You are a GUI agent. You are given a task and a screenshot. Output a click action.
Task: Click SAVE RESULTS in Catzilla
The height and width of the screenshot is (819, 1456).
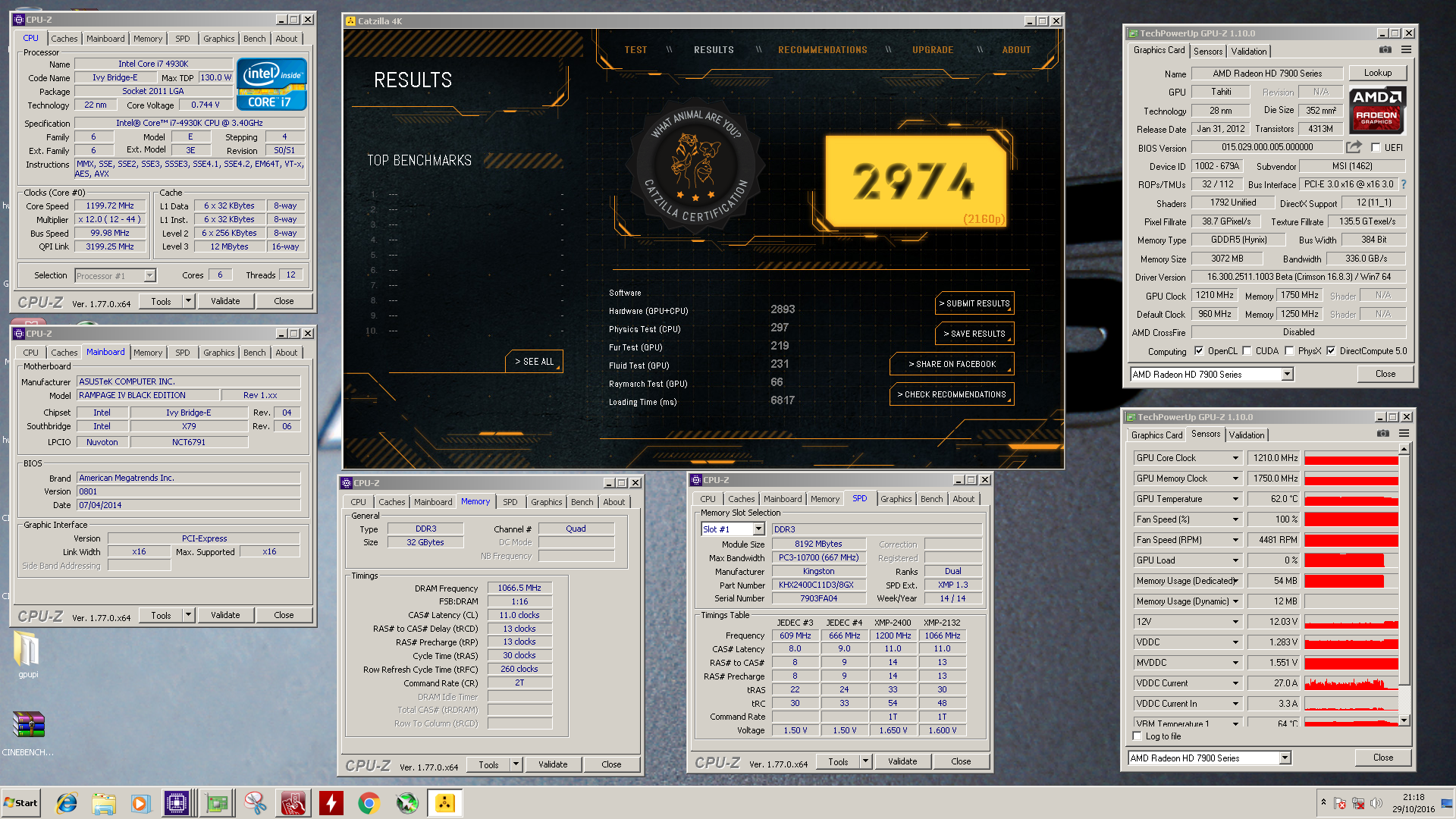974,334
